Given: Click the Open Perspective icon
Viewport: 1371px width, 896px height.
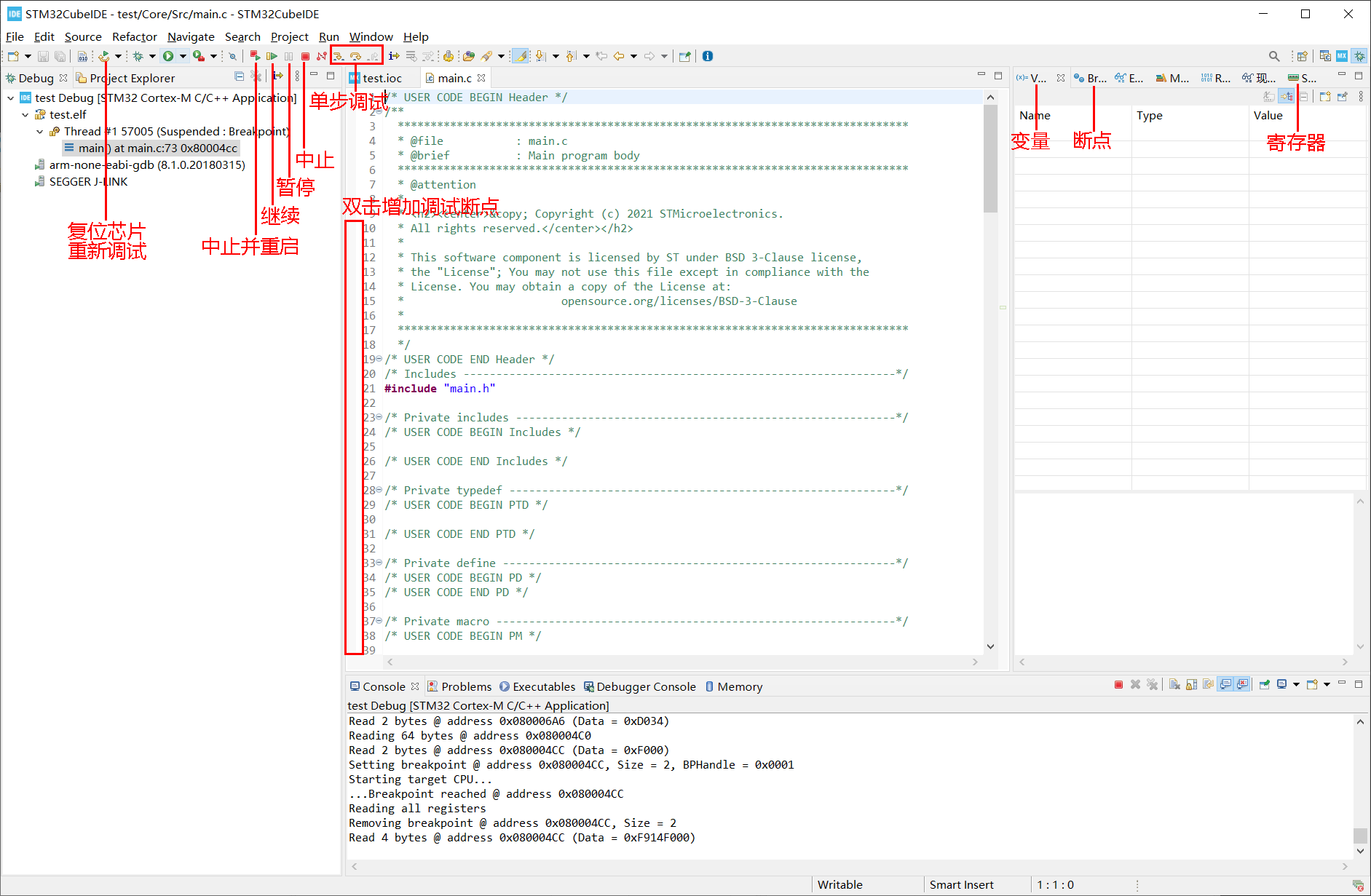Looking at the screenshot, I should pos(1303,56).
